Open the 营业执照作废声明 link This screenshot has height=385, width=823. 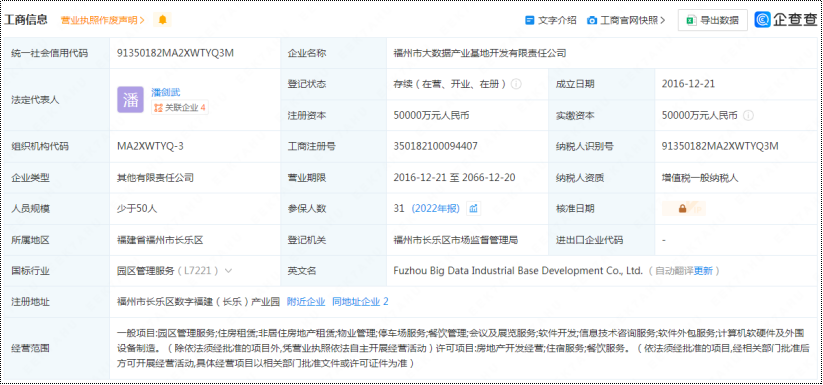click(x=103, y=20)
